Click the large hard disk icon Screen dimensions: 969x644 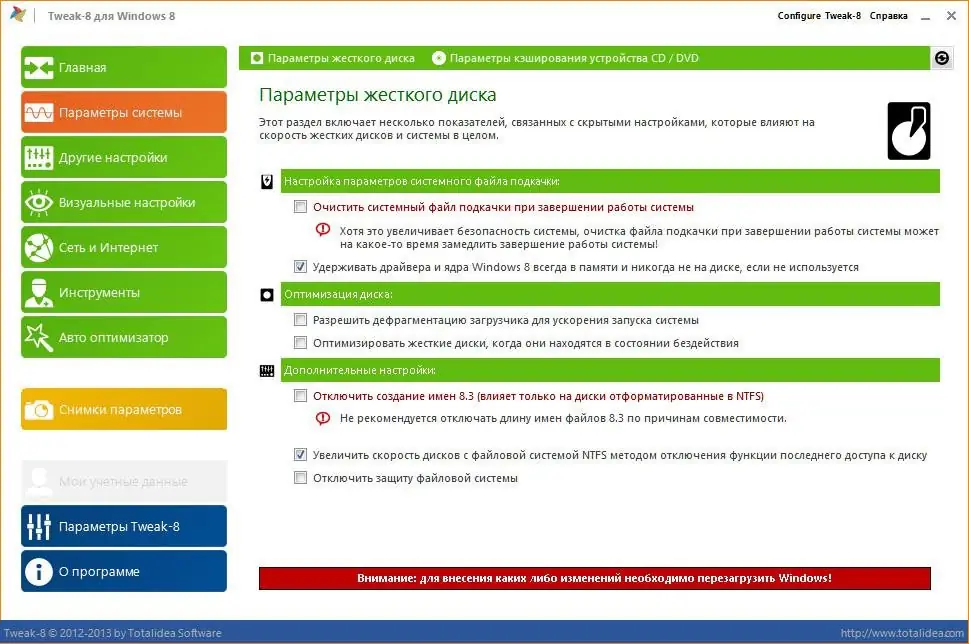point(908,131)
